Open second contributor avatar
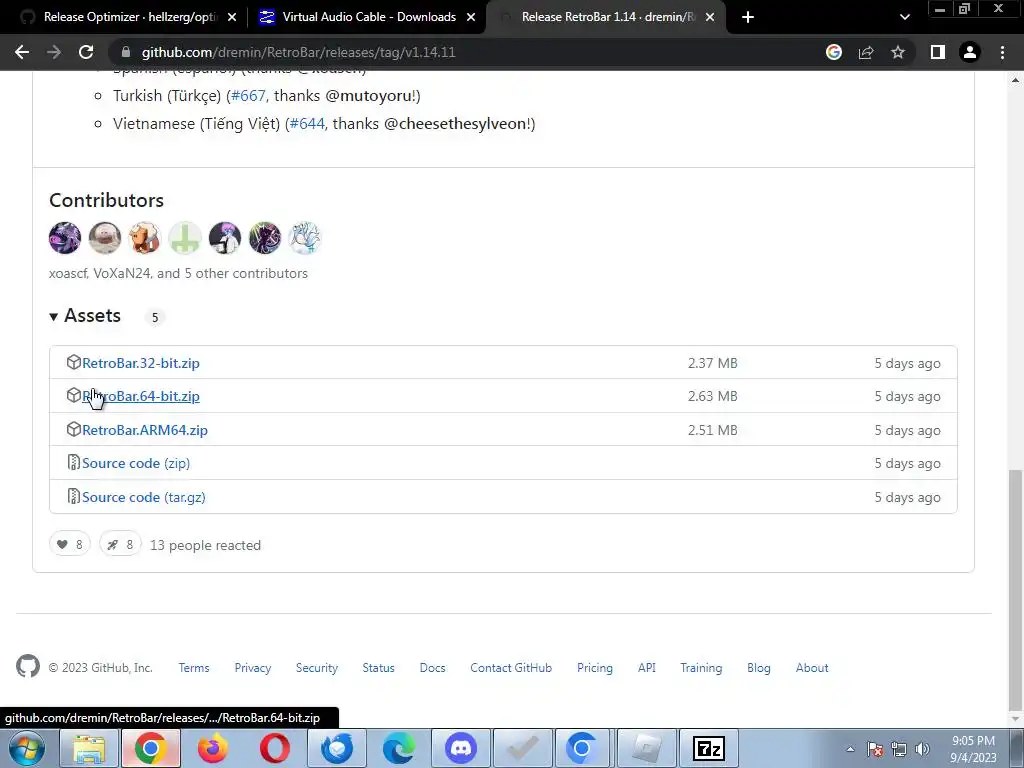Image resolution: width=1024 pixels, height=768 pixels. click(104, 238)
